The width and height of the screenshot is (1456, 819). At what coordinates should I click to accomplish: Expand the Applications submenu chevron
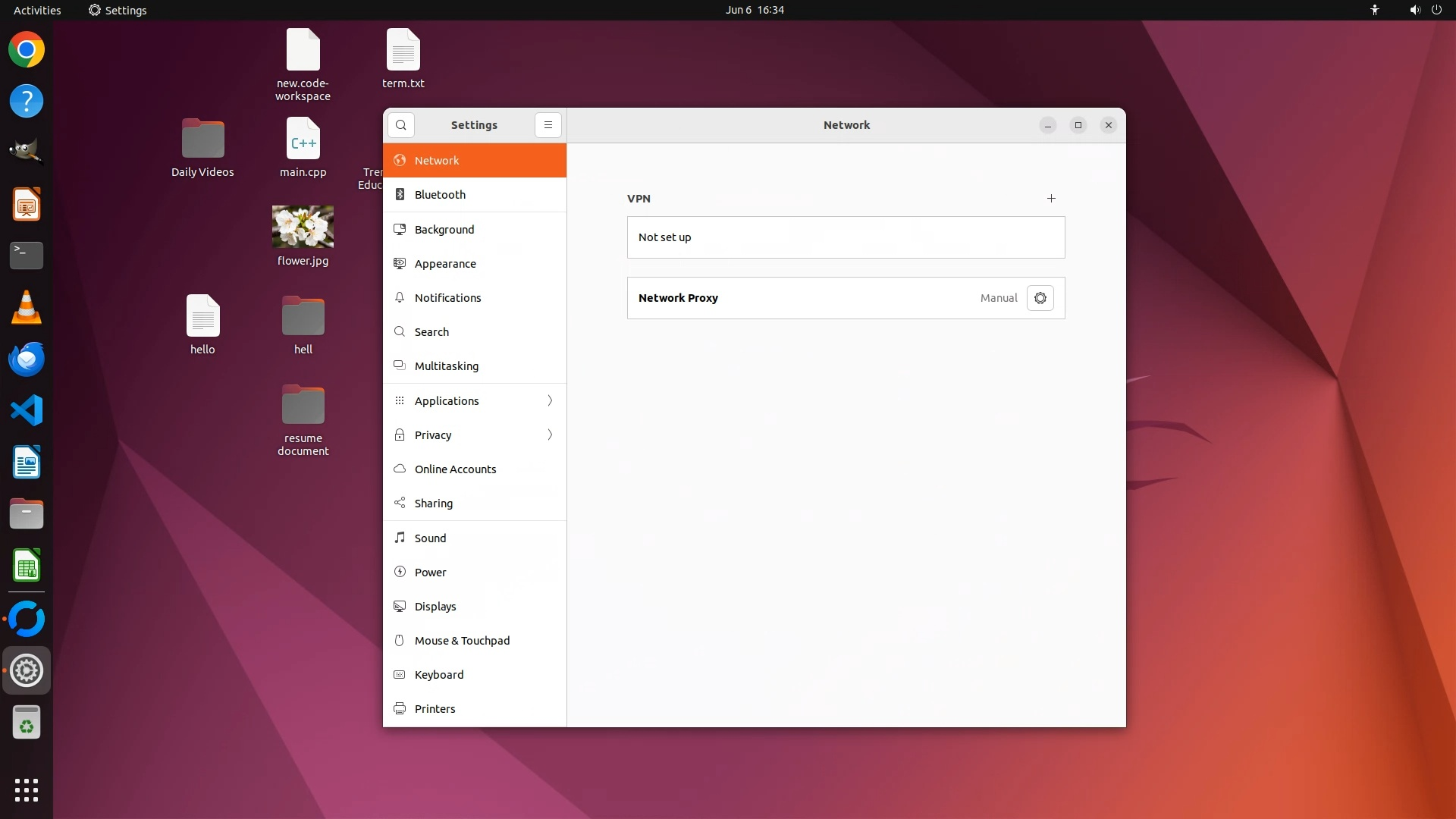pos(550,400)
